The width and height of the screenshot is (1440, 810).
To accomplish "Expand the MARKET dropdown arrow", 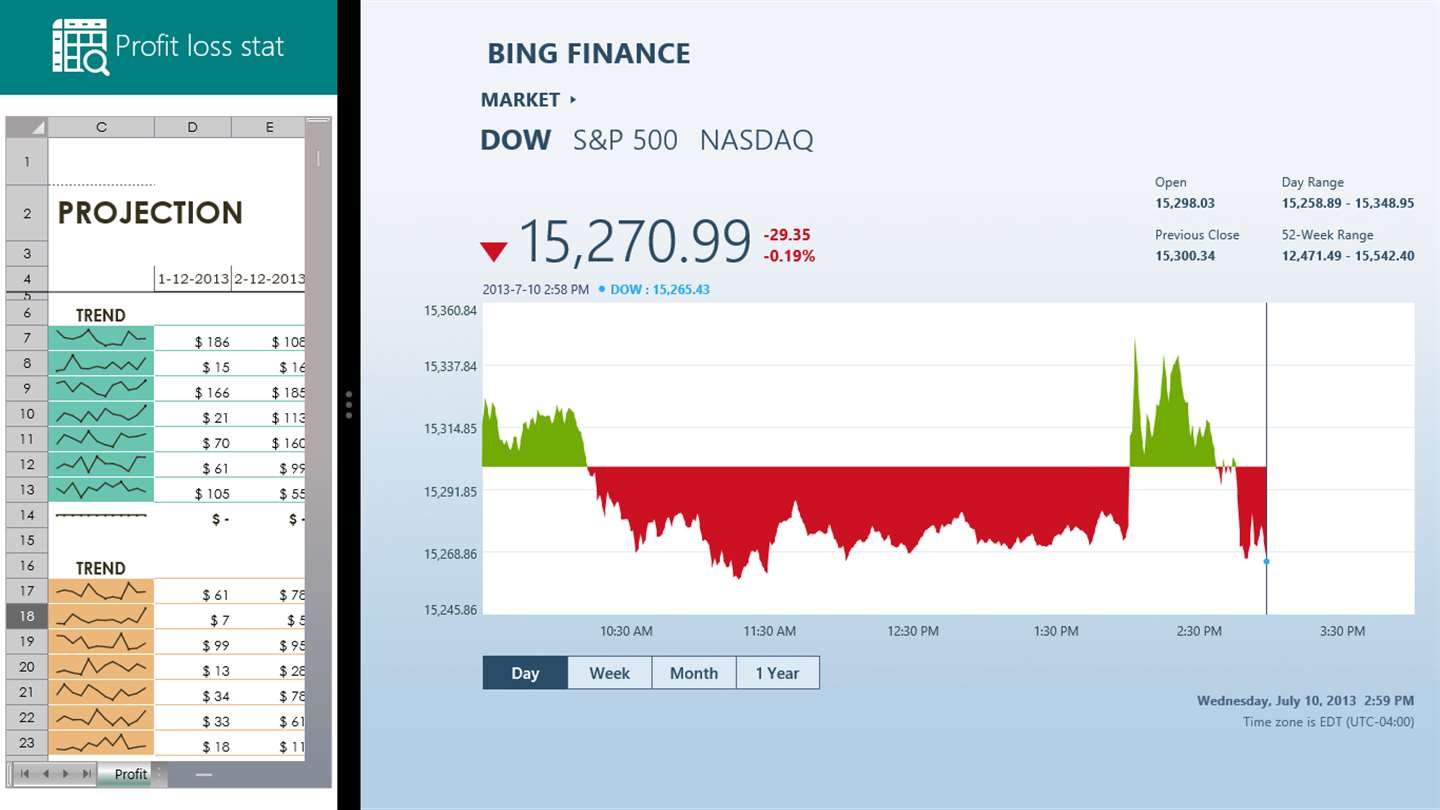I will point(573,100).
